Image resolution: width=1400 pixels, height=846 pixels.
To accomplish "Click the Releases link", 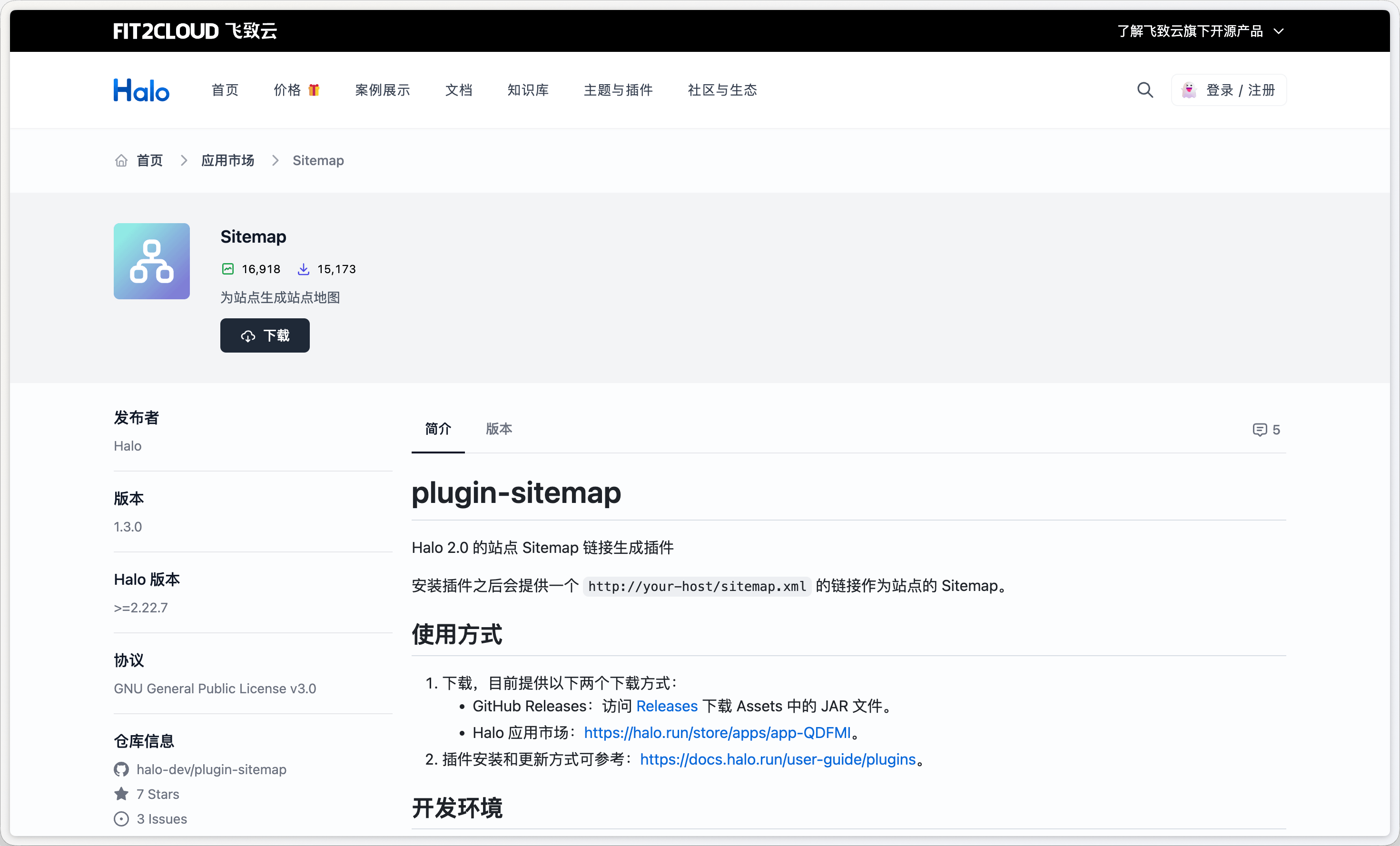I will (667, 706).
